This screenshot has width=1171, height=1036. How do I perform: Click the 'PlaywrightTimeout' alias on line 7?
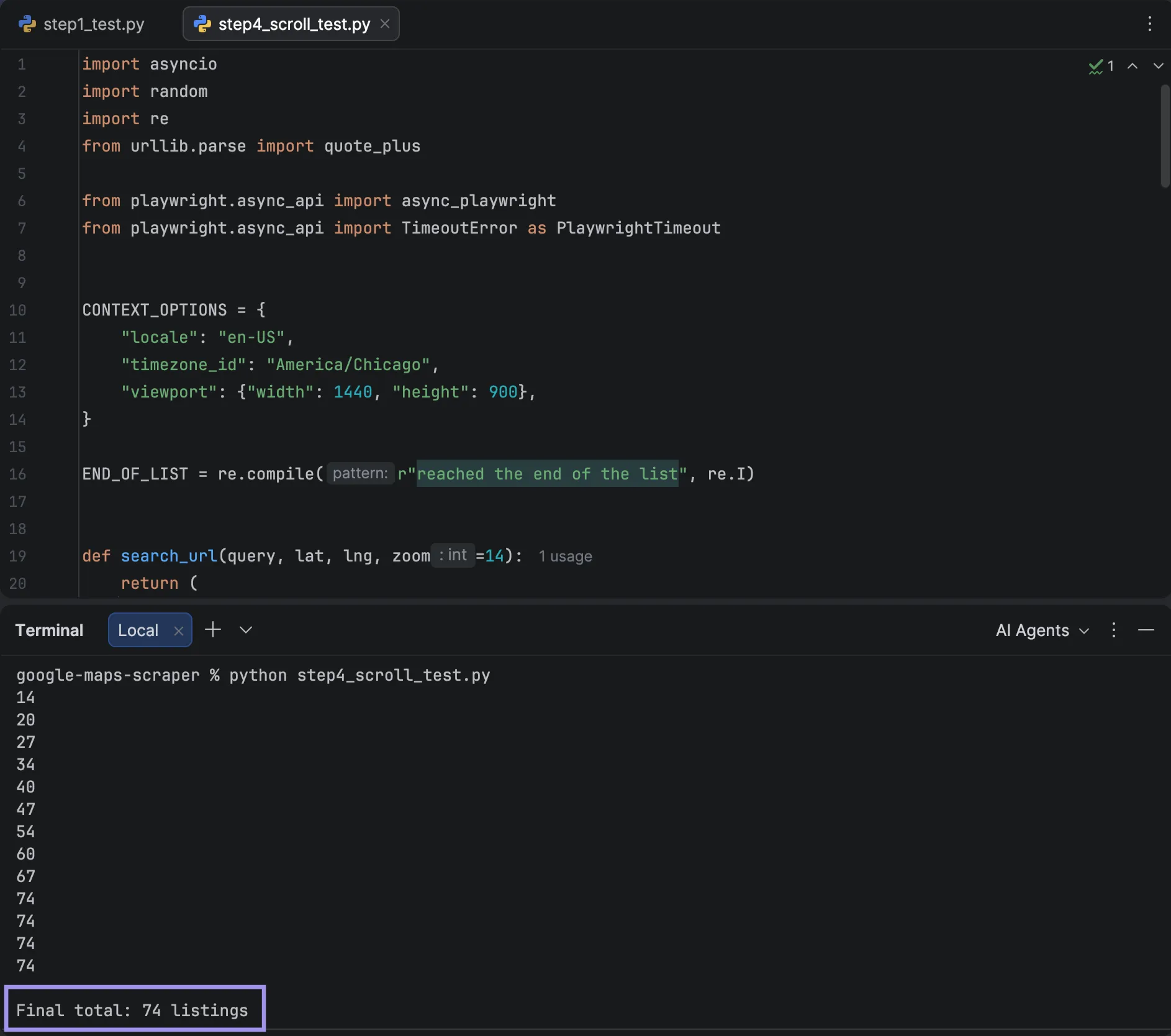638,228
